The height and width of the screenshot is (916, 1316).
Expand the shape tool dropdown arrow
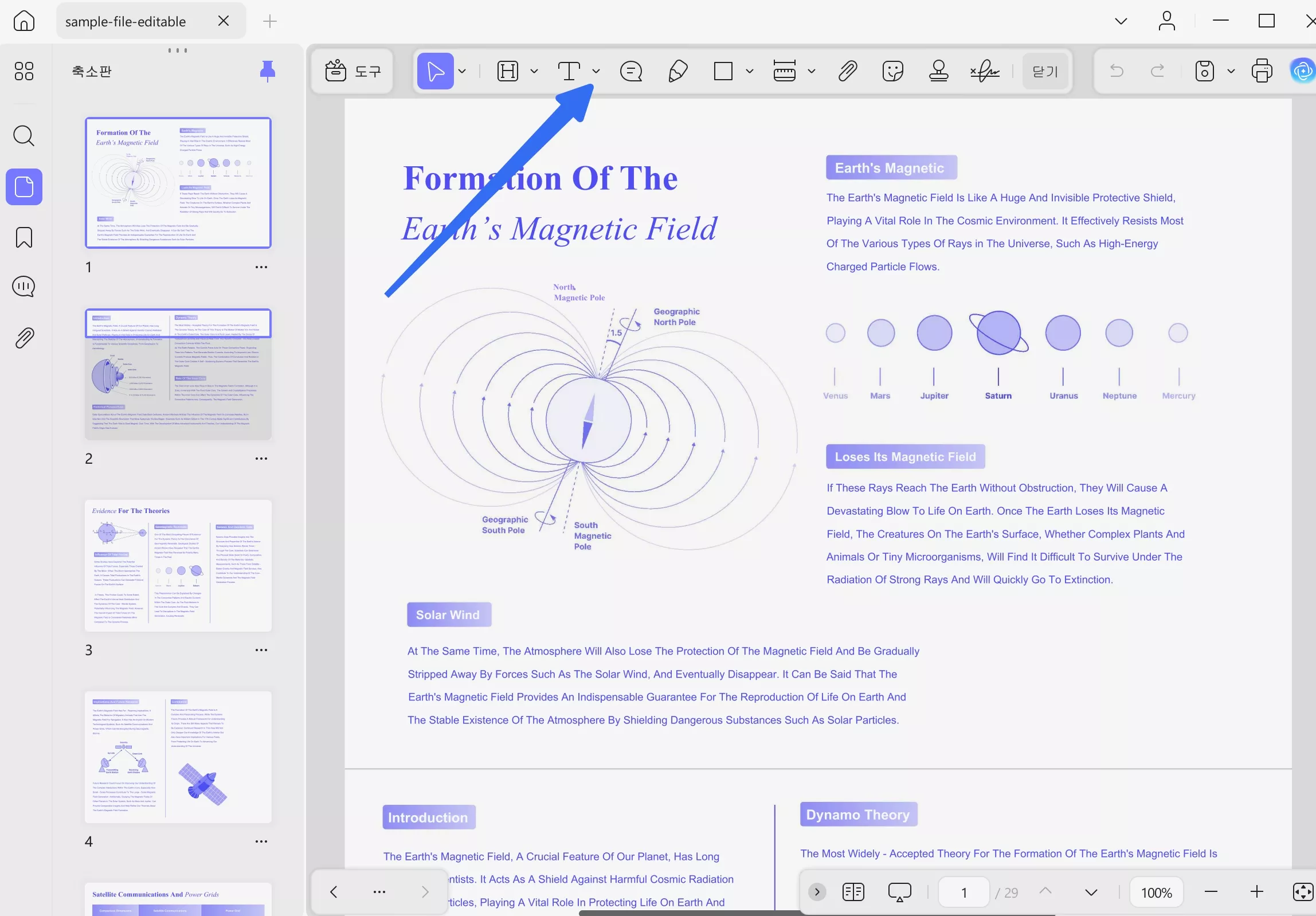[x=749, y=71]
